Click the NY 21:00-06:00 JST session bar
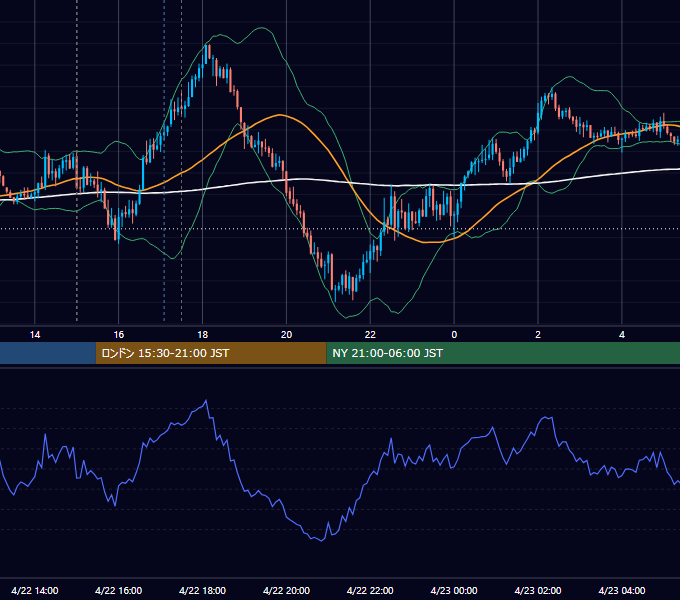680x600 pixels. [x=503, y=353]
